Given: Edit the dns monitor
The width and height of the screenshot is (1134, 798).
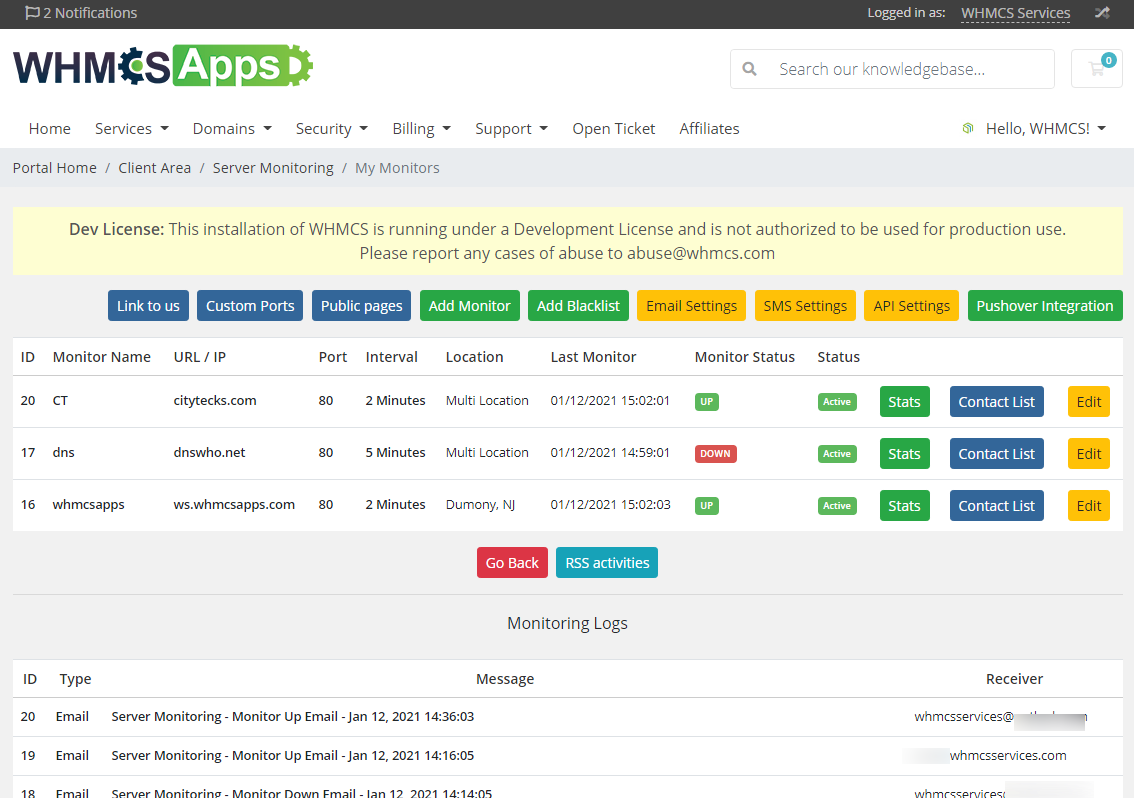Looking at the screenshot, I should point(1088,454).
